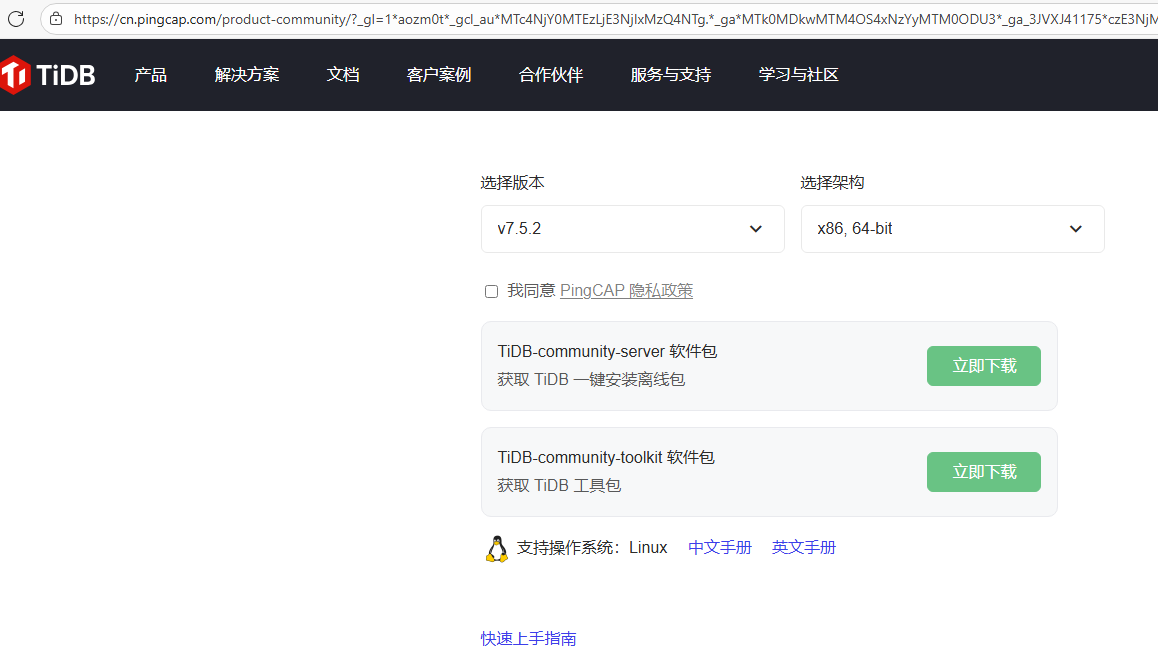Open the 客户案例 menu
Image resolution: width=1158 pixels, height=652 pixels.
click(439, 75)
